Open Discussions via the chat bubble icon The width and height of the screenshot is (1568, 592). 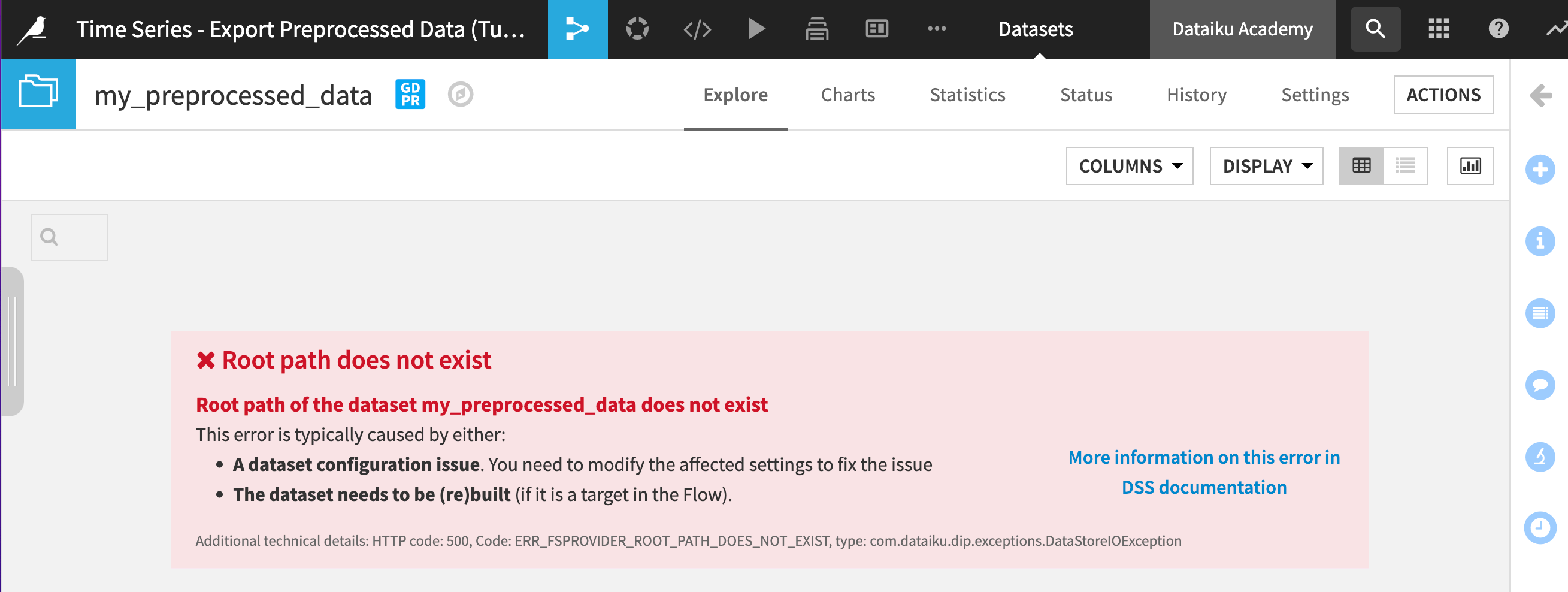pos(1540,384)
